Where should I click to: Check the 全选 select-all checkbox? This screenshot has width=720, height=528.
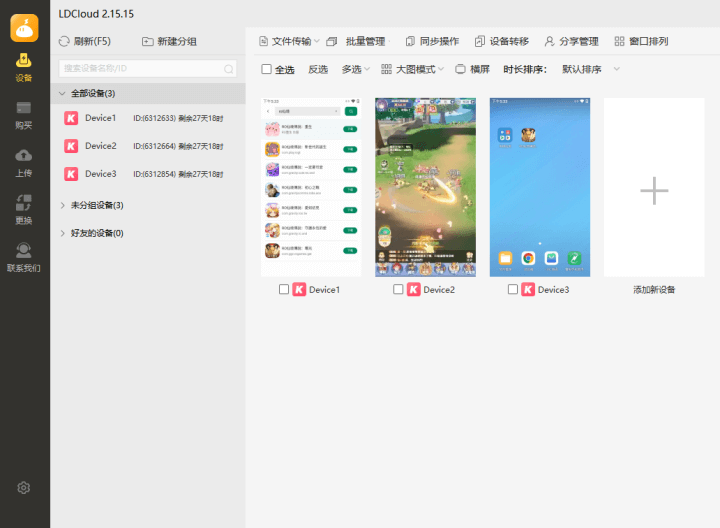(x=266, y=69)
